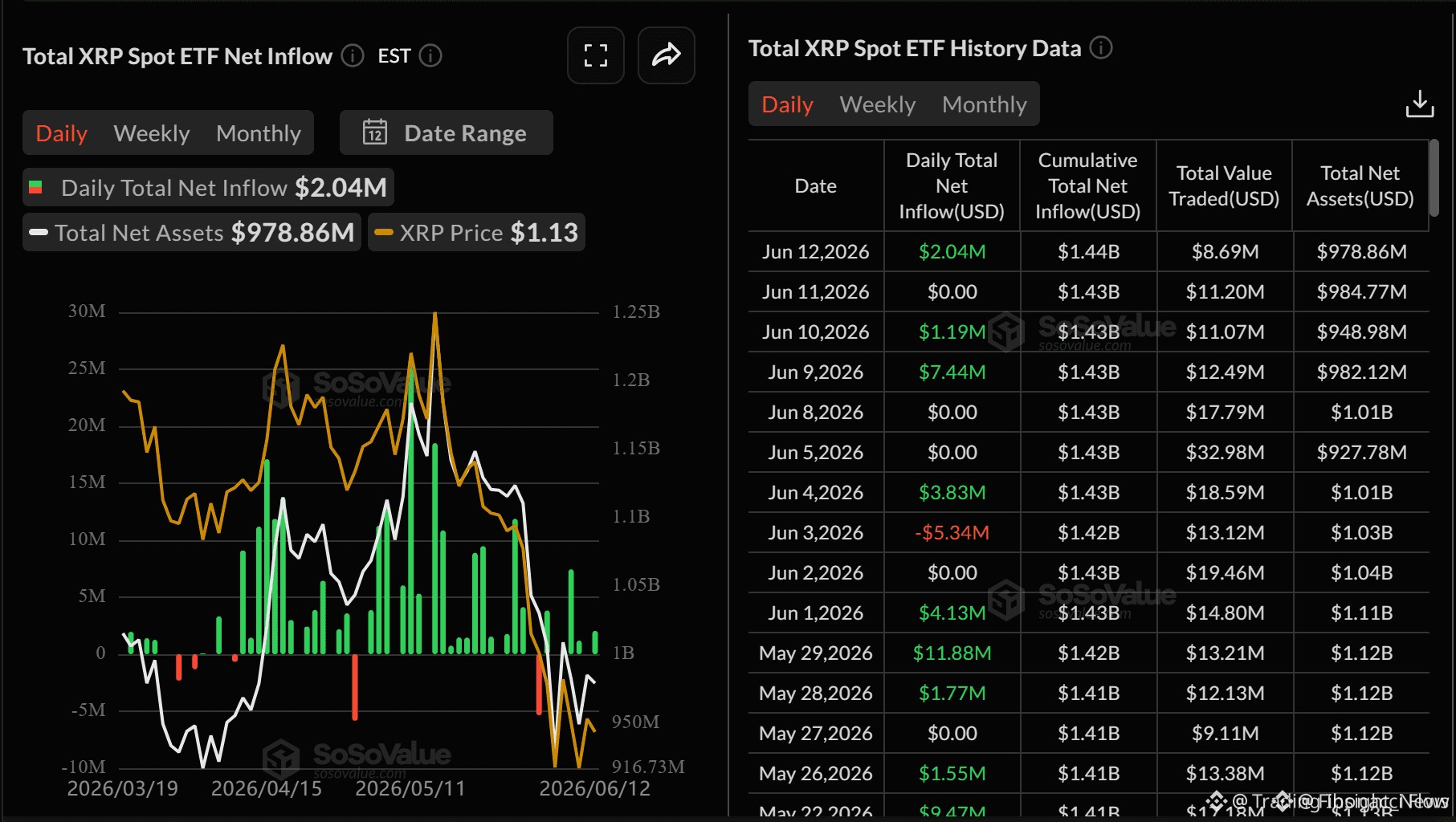Click the white Total Net Assets line swatch
Viewport: 1456px width, 822px height.
click(39, 233)
